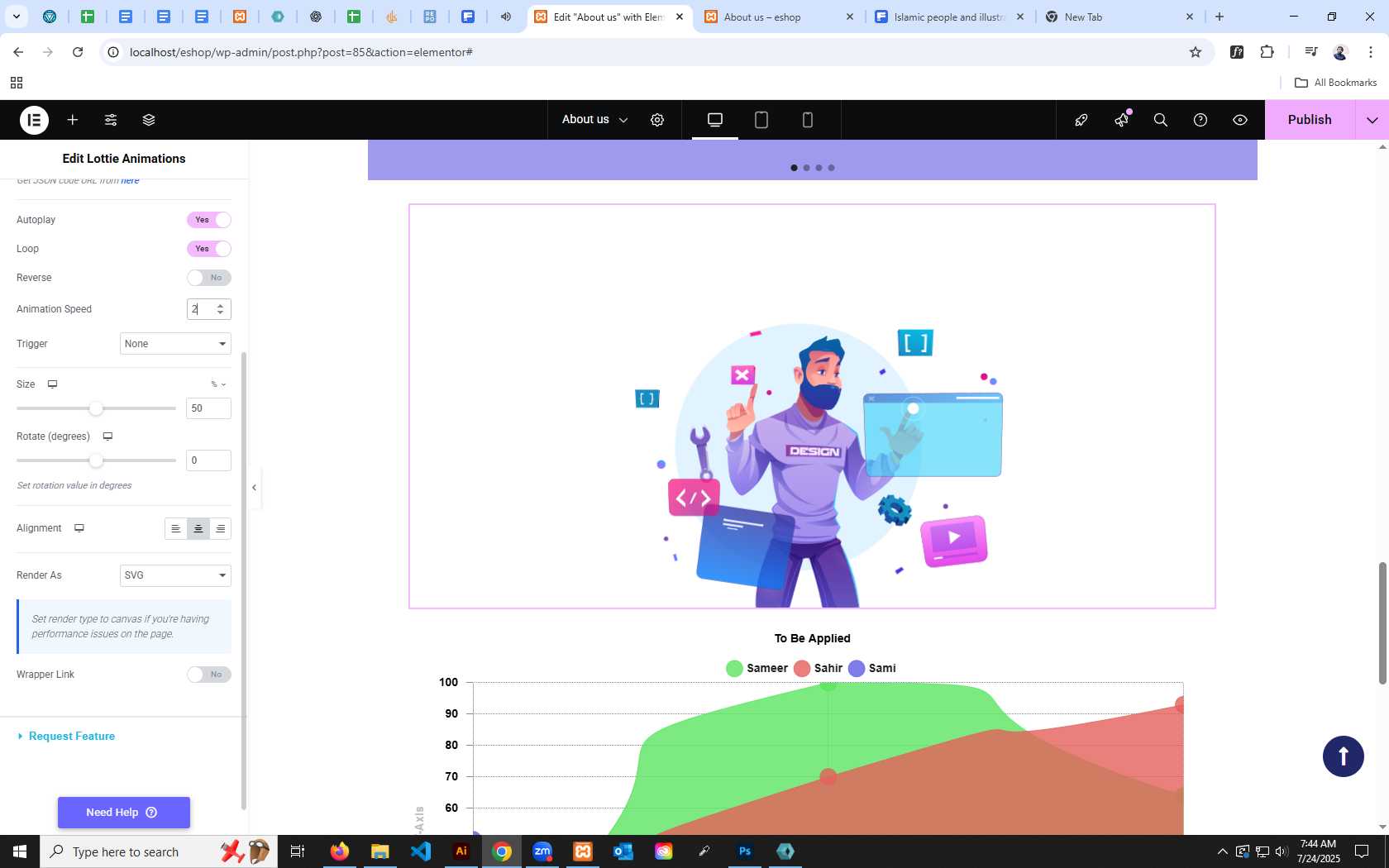1389x868 pixels.
Task: Open the rocket launch icon
Action: click(x=1081, y=120)
